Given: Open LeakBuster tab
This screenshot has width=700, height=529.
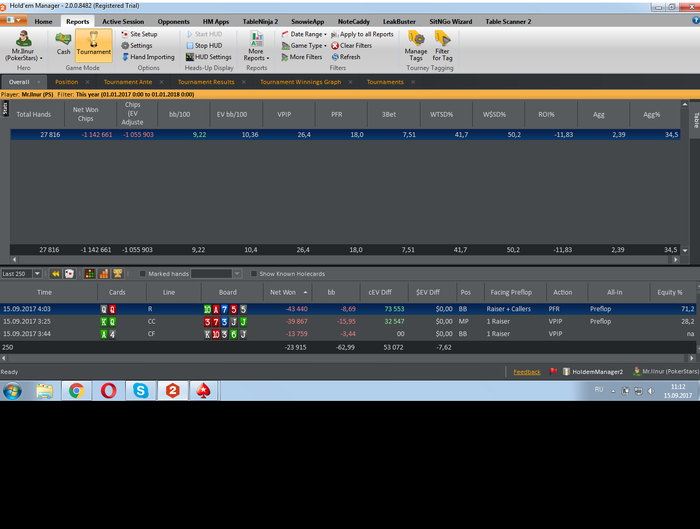Looking at the screenshot, I should [x=399, y=21].
